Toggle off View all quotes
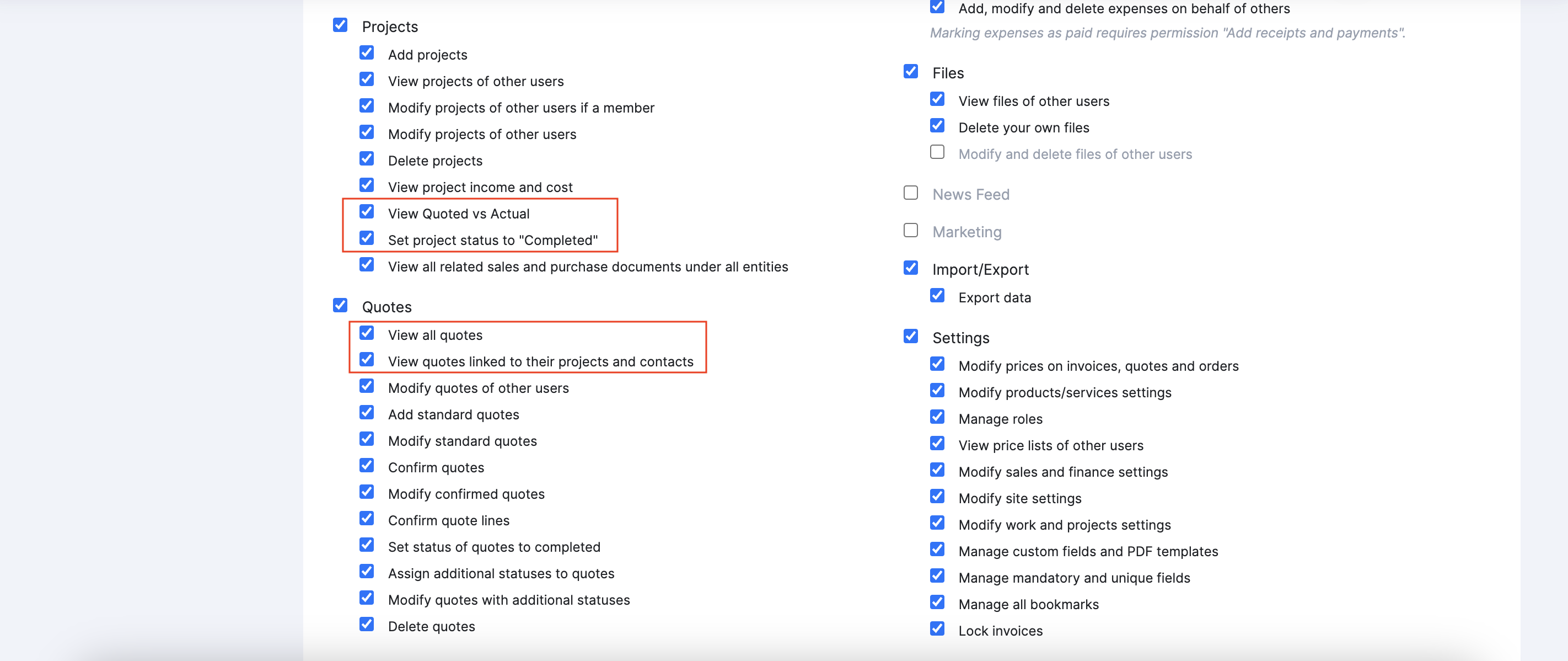 click(367, 333)
